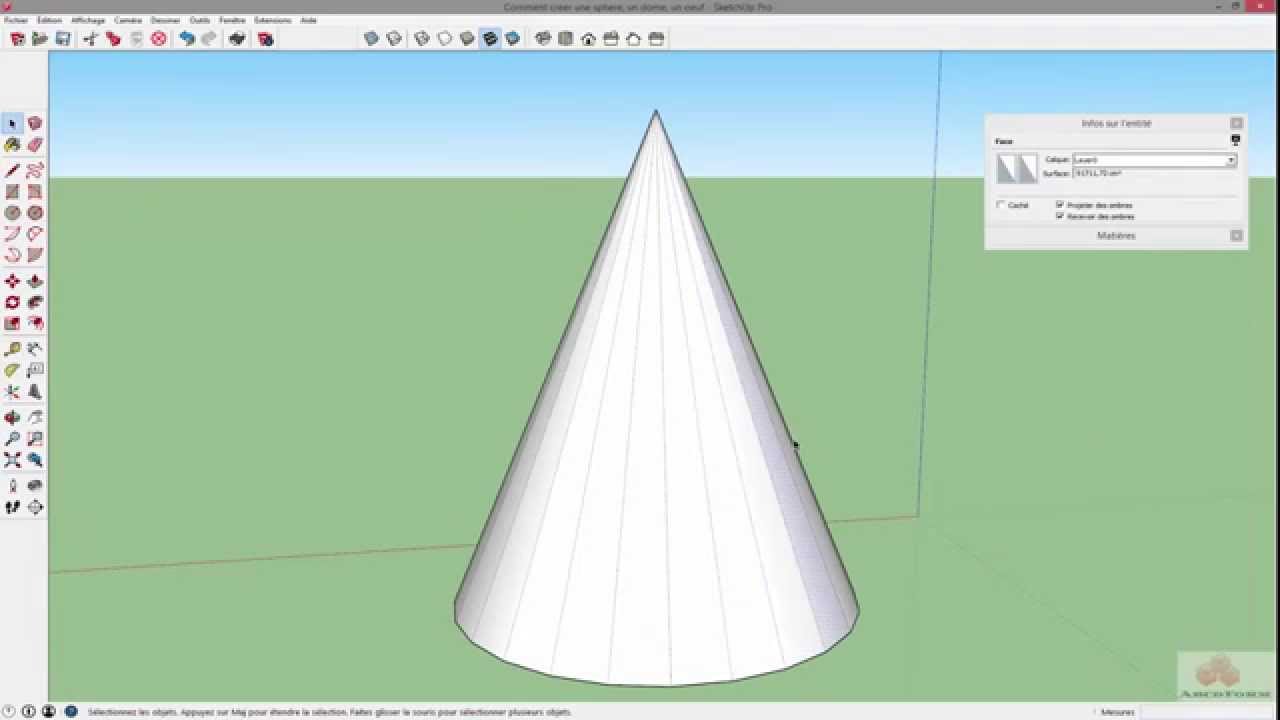Select the Pie arc tool
The image size is (1280, 720).
[x=35, y=255]
